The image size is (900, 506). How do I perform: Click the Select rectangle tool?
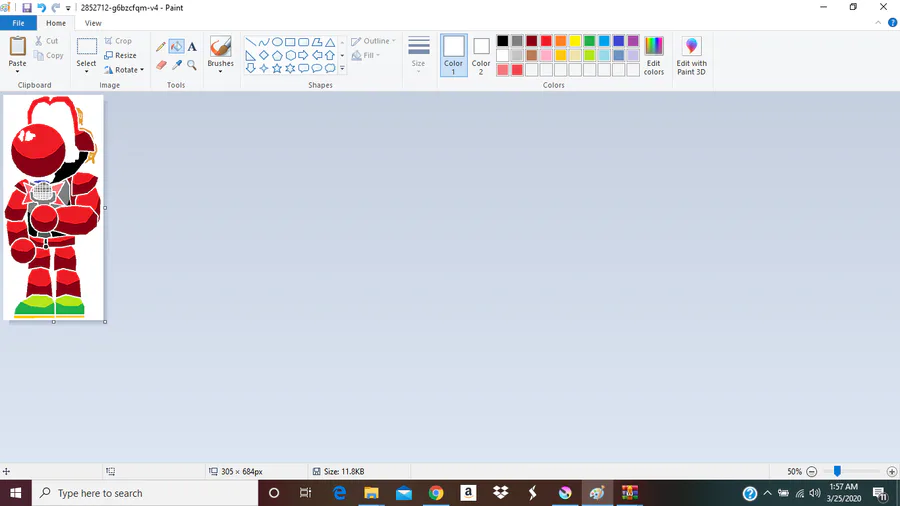(x=87, y=47)
